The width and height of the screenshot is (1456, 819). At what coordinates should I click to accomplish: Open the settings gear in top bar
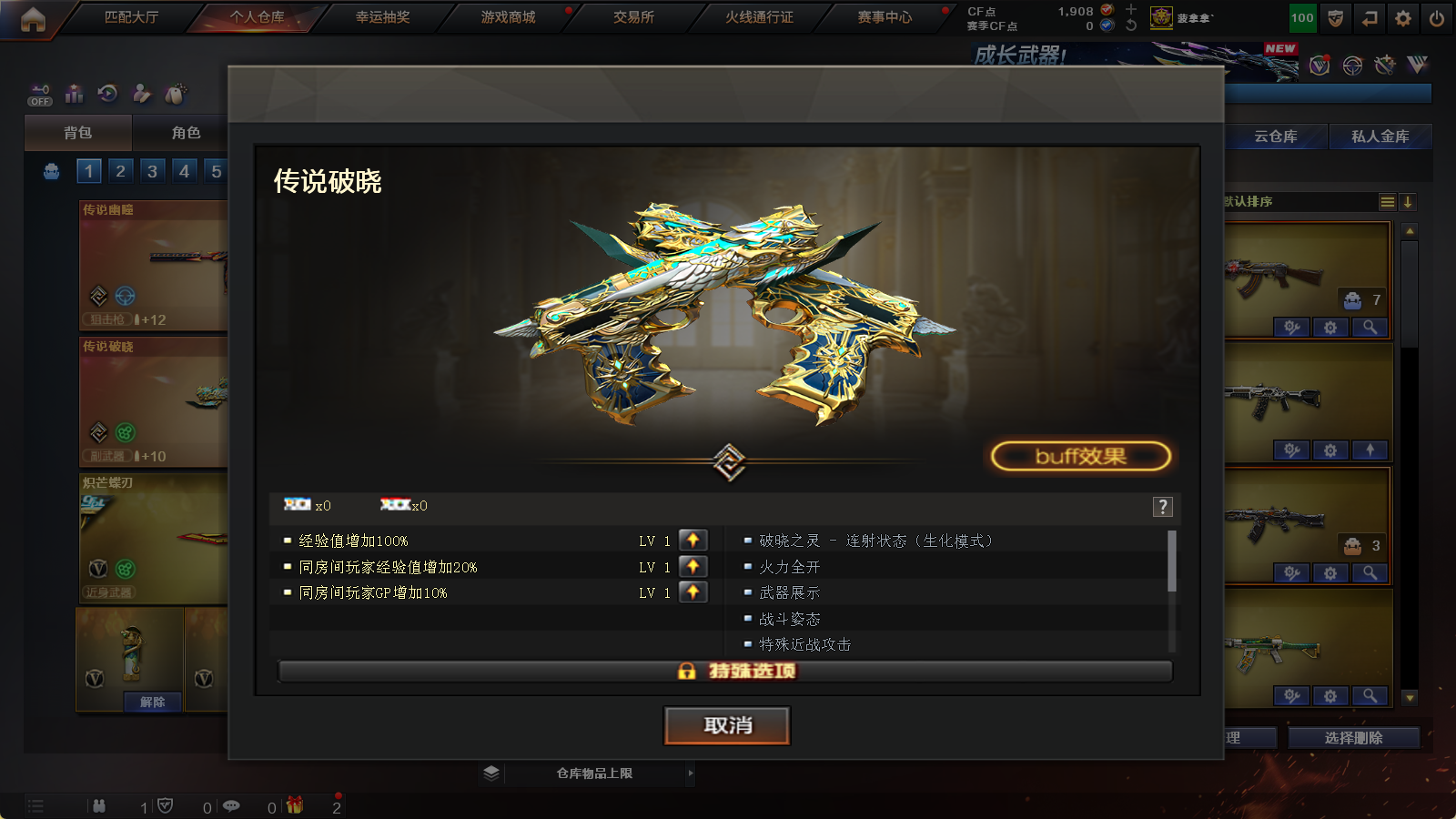1403,17
